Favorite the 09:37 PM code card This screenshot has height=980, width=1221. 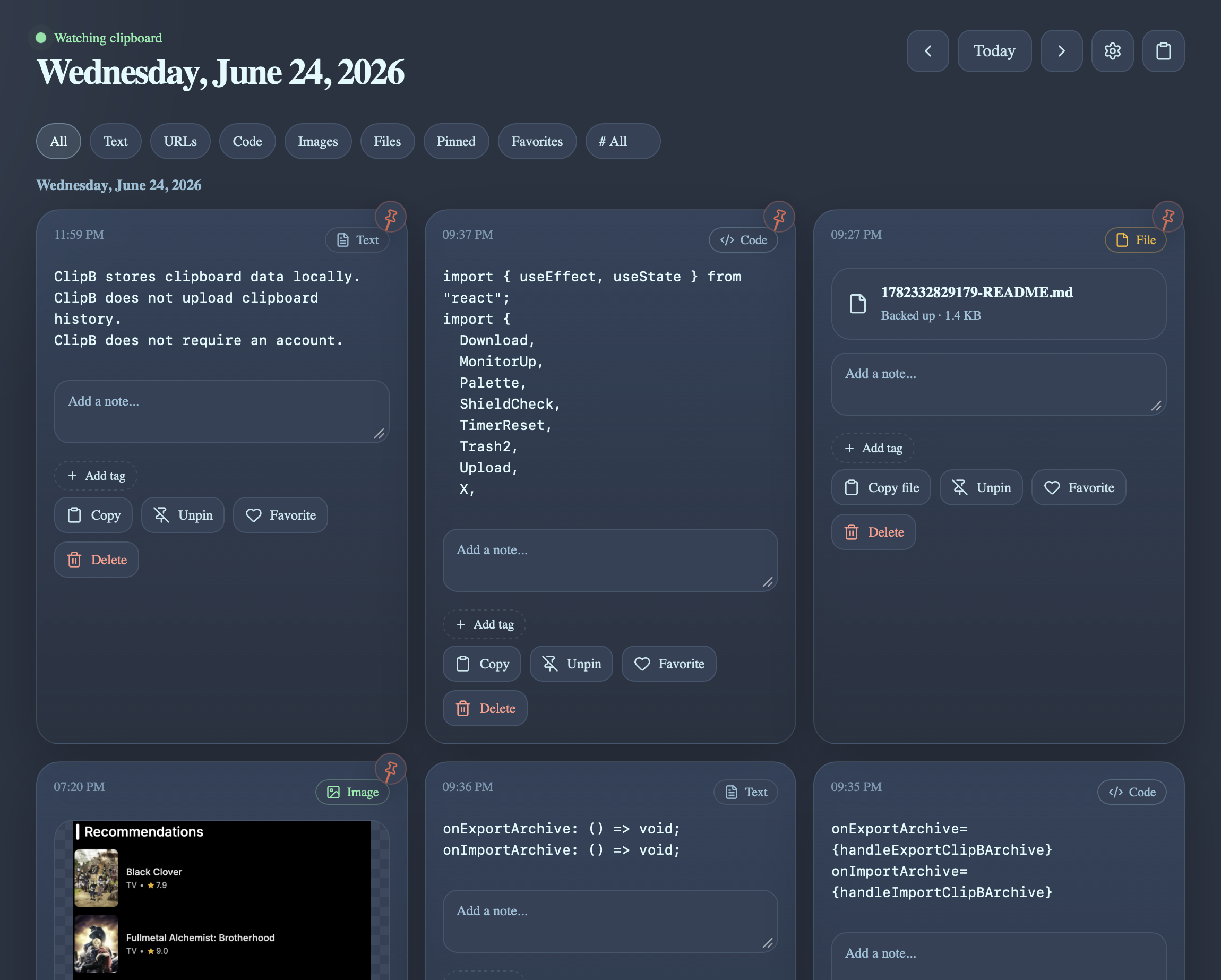[669, 664]
